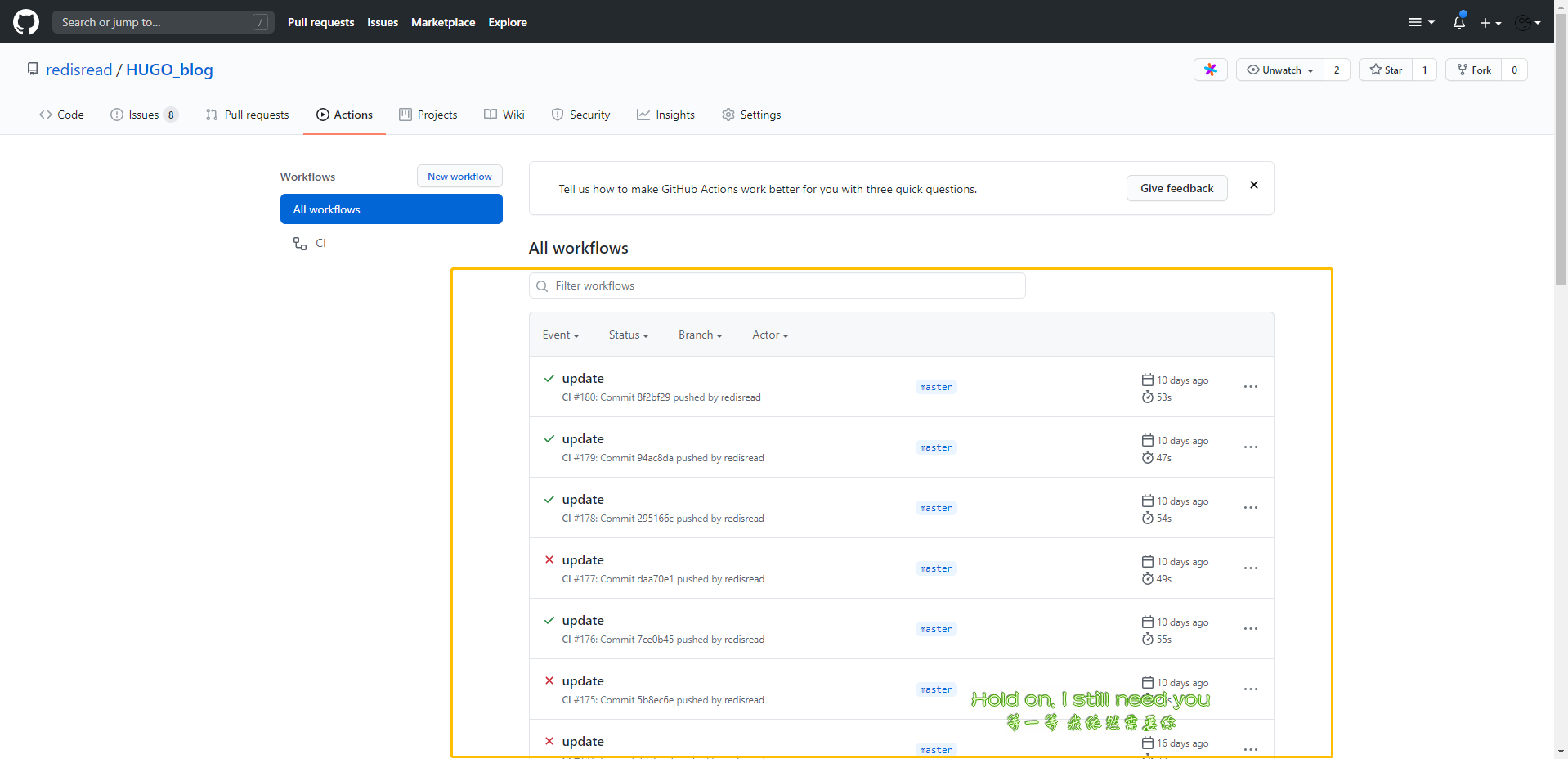Open the redisread owner link
The height and width of the screenshot is (759, 1568).
point(78,70)
